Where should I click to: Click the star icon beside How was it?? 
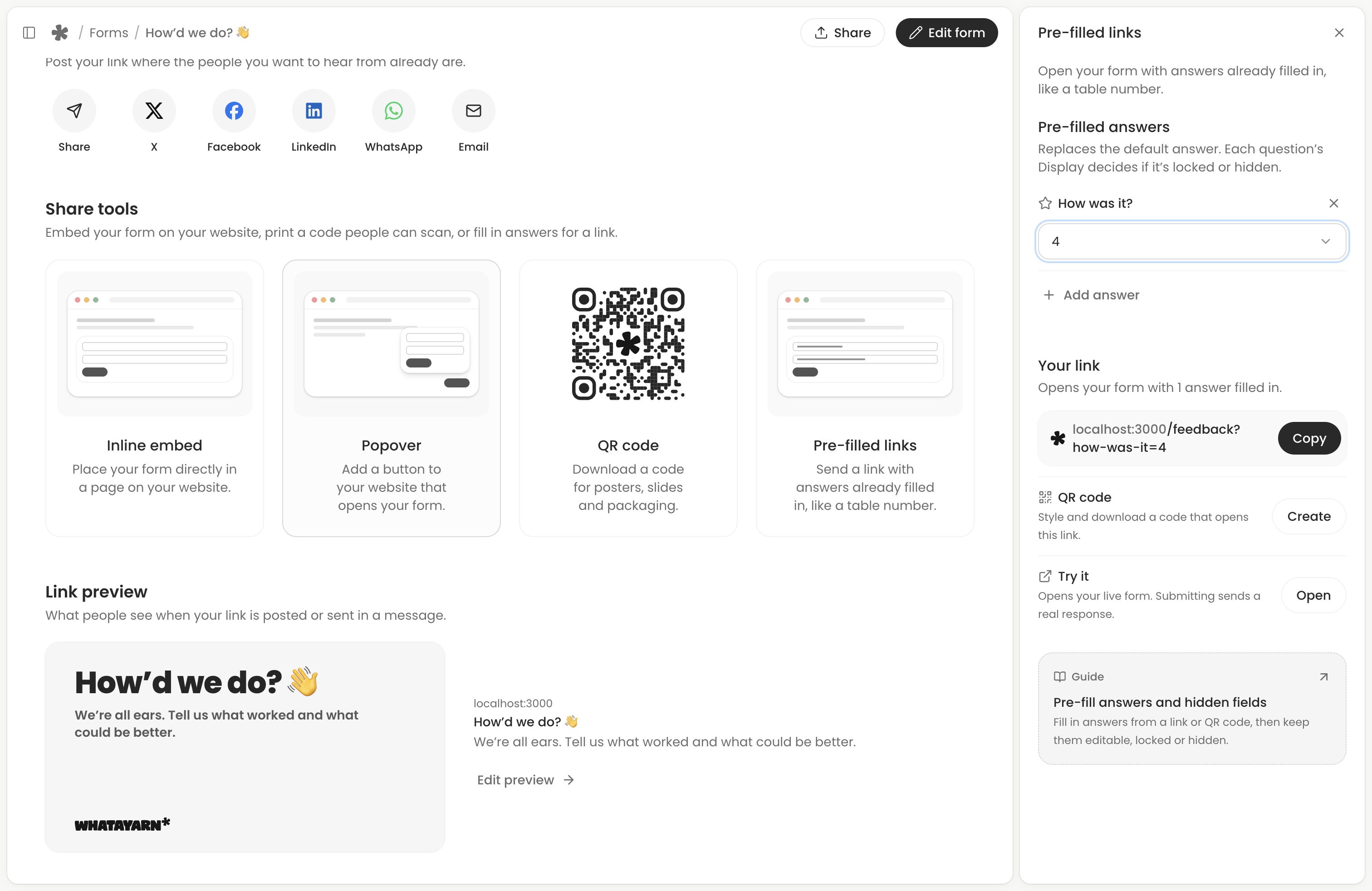(x=1045, y=203)
